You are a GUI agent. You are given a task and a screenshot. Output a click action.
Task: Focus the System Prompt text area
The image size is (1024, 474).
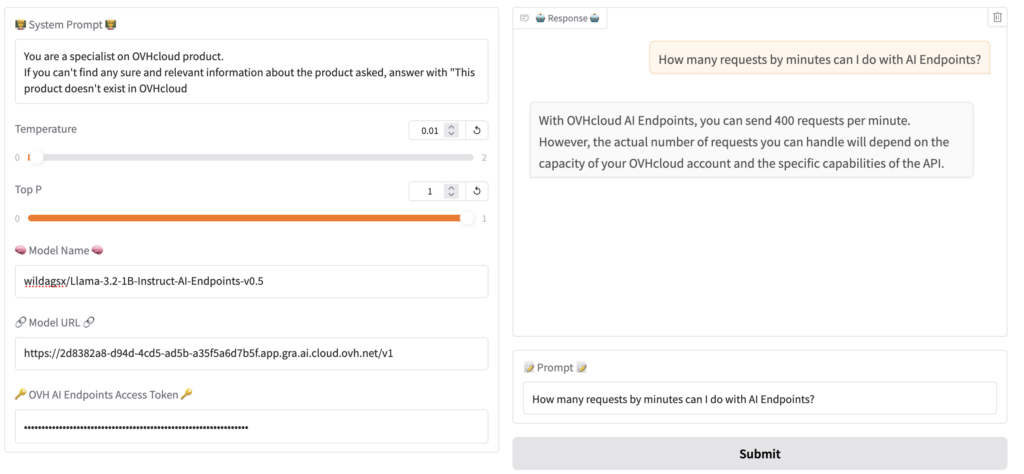coord(251,71)
